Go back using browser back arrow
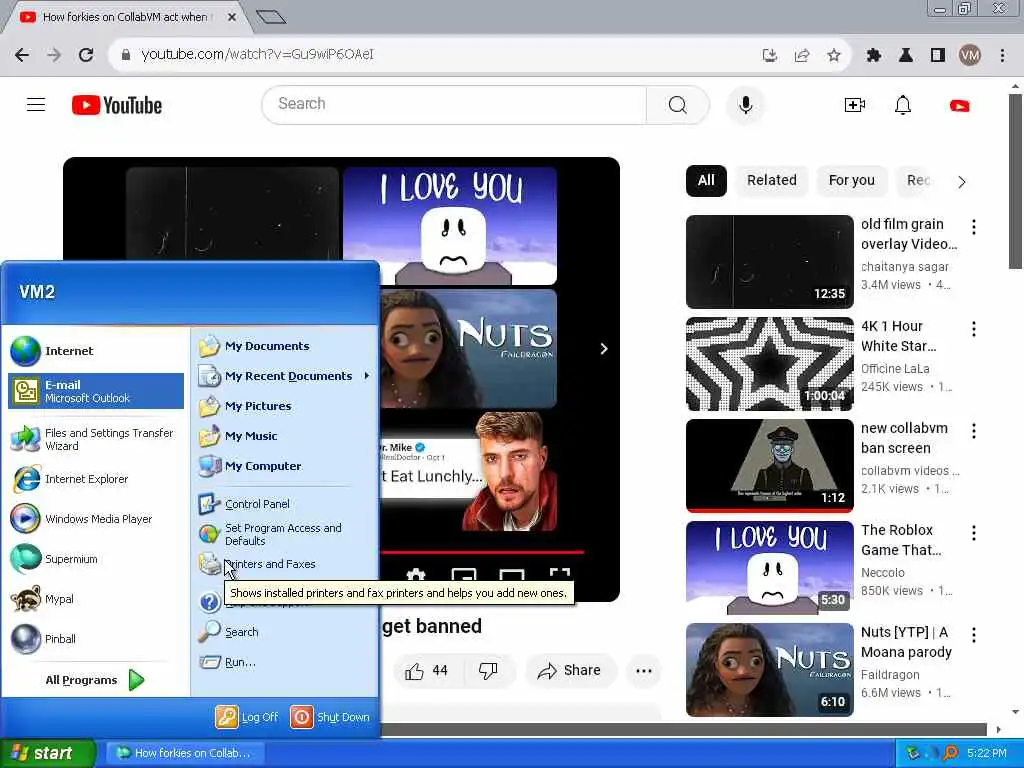The height and width of the screenshot is (768, 1024). tap(22, 55)
